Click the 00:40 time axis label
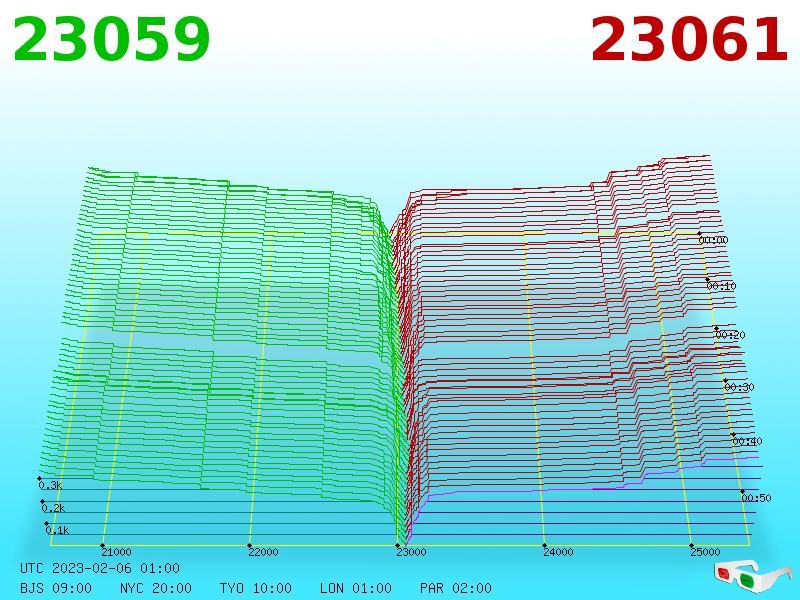 coord(747,441)
